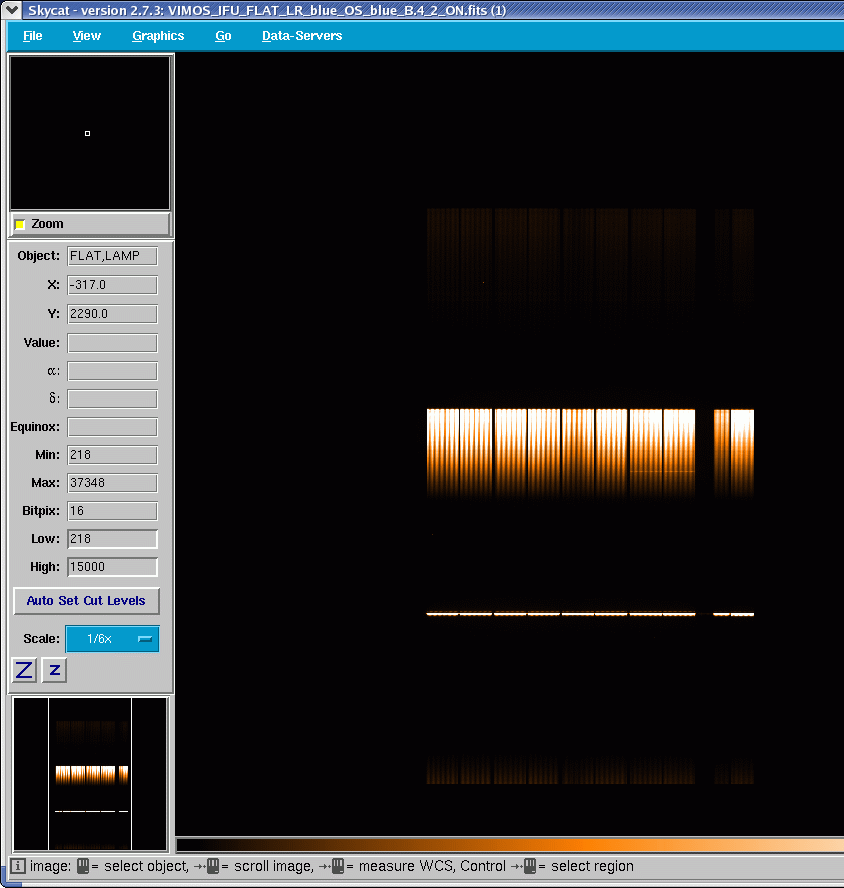Viewport: 844px width, 888px height.
Task: Open the File menu
Action: (32, 36)
